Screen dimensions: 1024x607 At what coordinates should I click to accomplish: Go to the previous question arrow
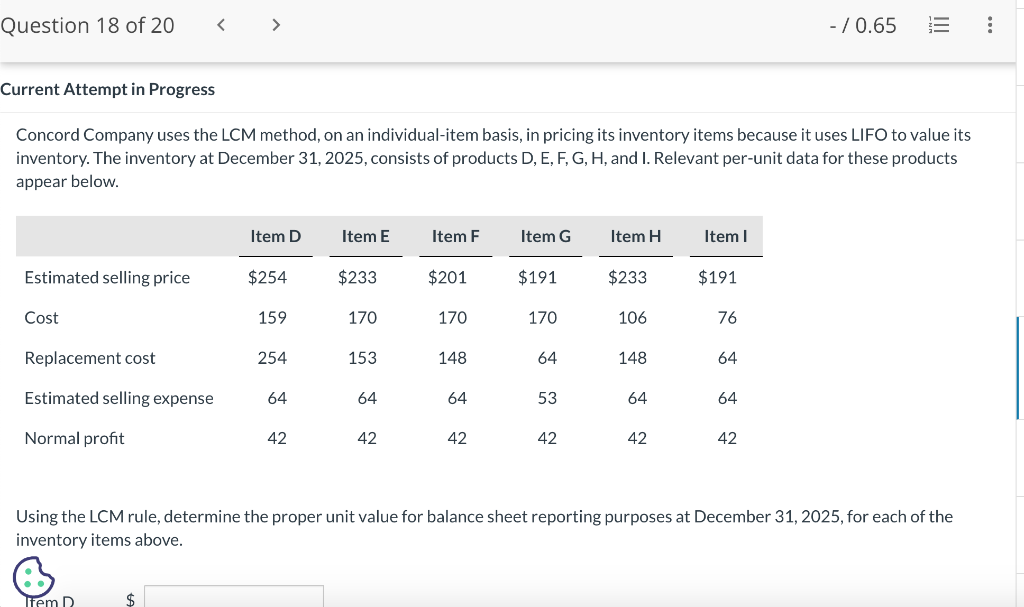pyautogui.click(x=221, y=25)
